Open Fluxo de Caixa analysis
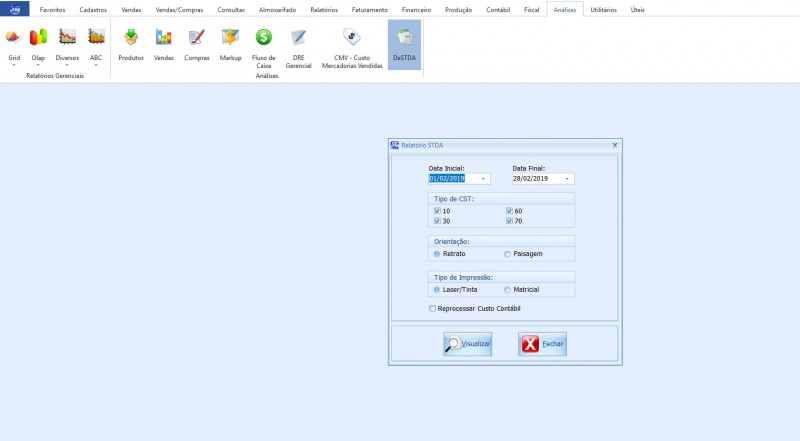The height and width of the screenshot is (441, 800). click(x=264, y=38)
